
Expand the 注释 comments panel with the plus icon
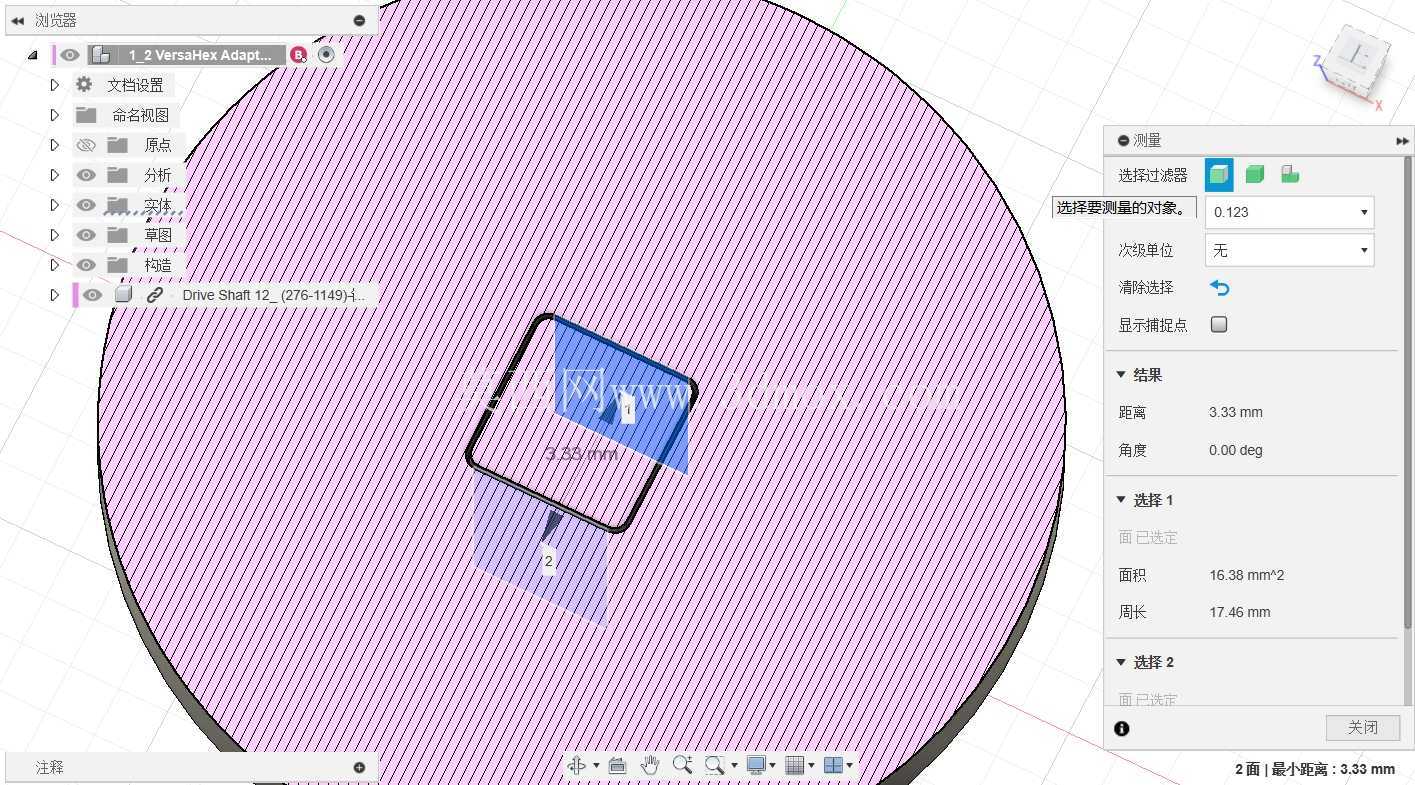(x=359, y=767)
